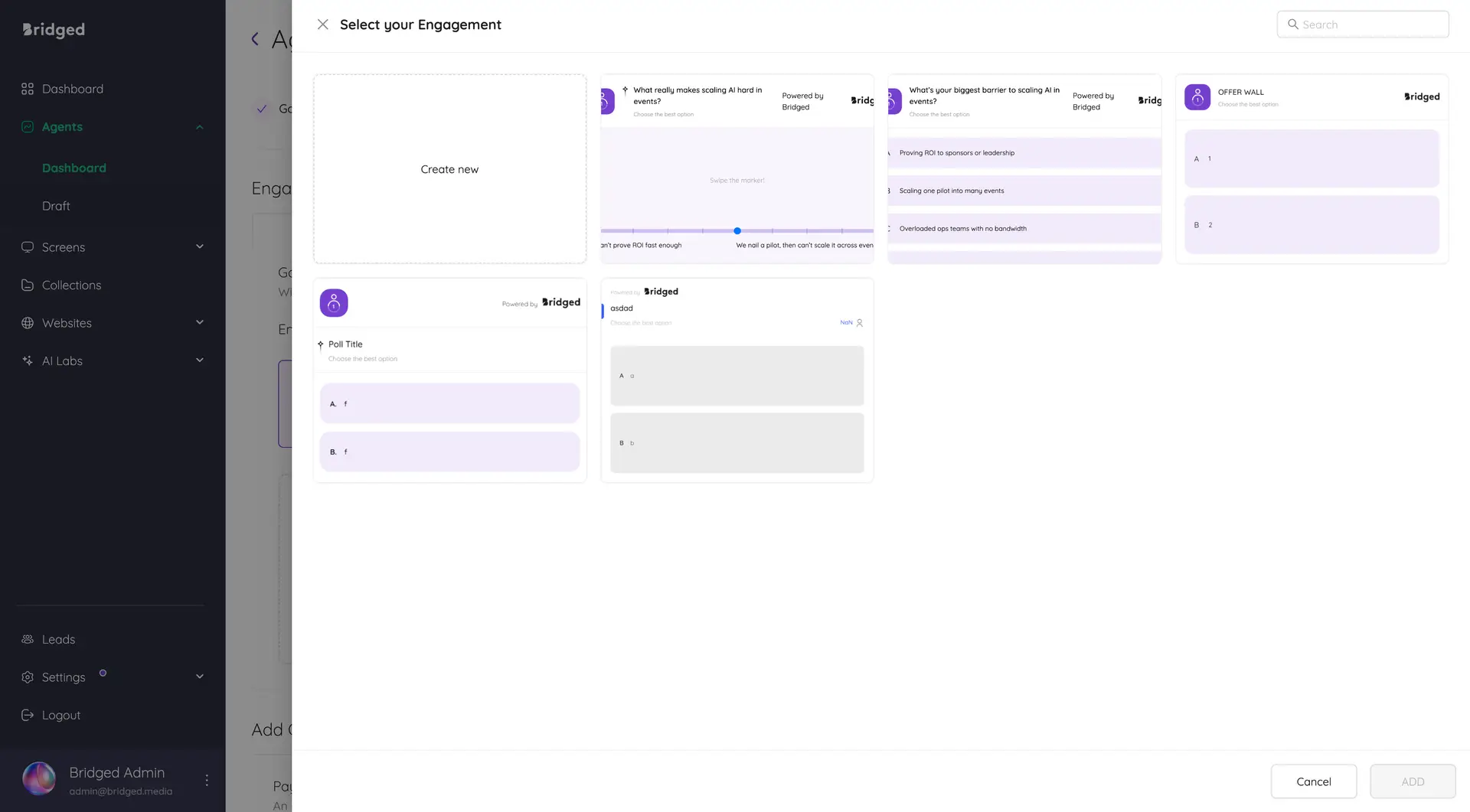Click the Logout icon at sidebar bottom
The image size is (1470, 812).
(28, 715)
